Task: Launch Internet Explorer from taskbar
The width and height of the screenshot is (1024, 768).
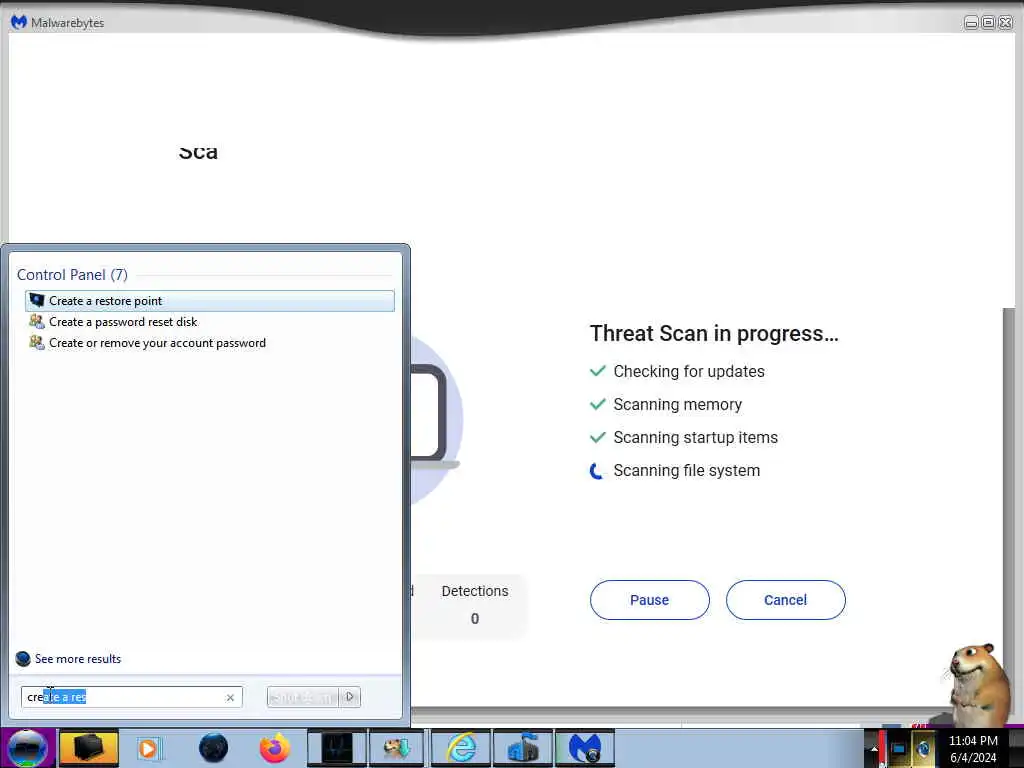Action: (x=460, y=748)
